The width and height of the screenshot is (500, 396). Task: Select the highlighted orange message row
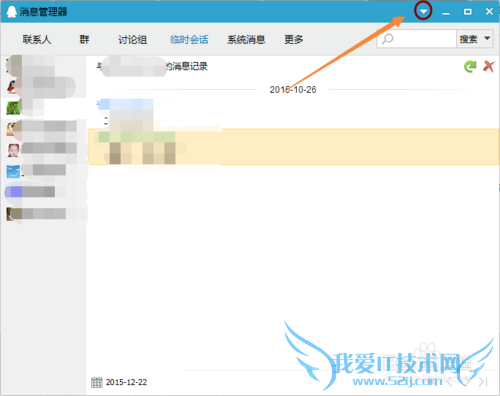(294, 147)
